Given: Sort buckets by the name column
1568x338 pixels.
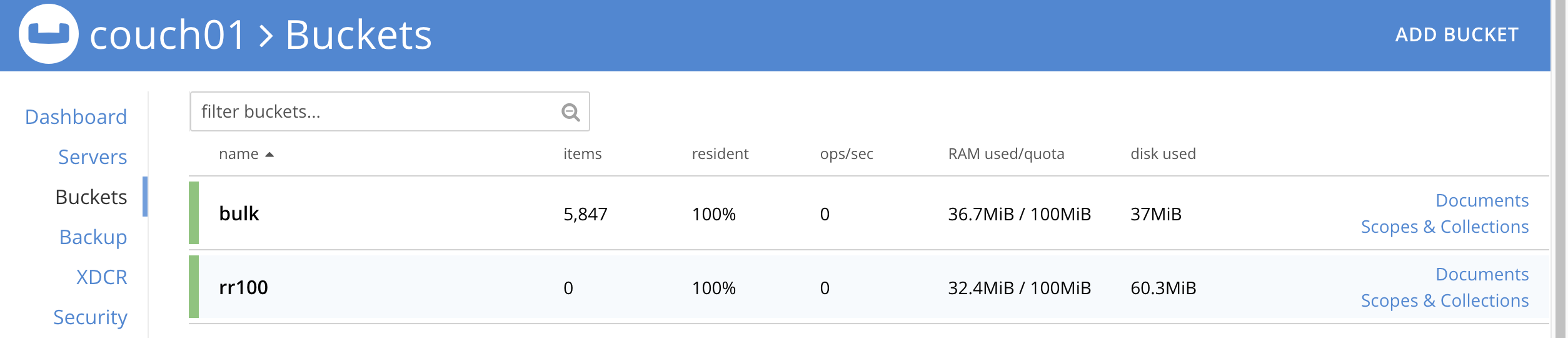Looking at the screenshot, I should [239, 154].
